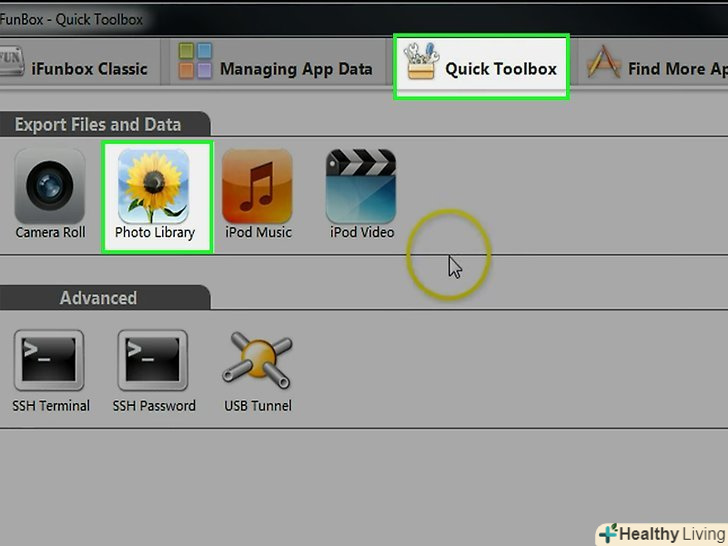This screenshot has width=728, height=546.
Task: Start the USB Tunnel tool
Action: click(257, 360)
